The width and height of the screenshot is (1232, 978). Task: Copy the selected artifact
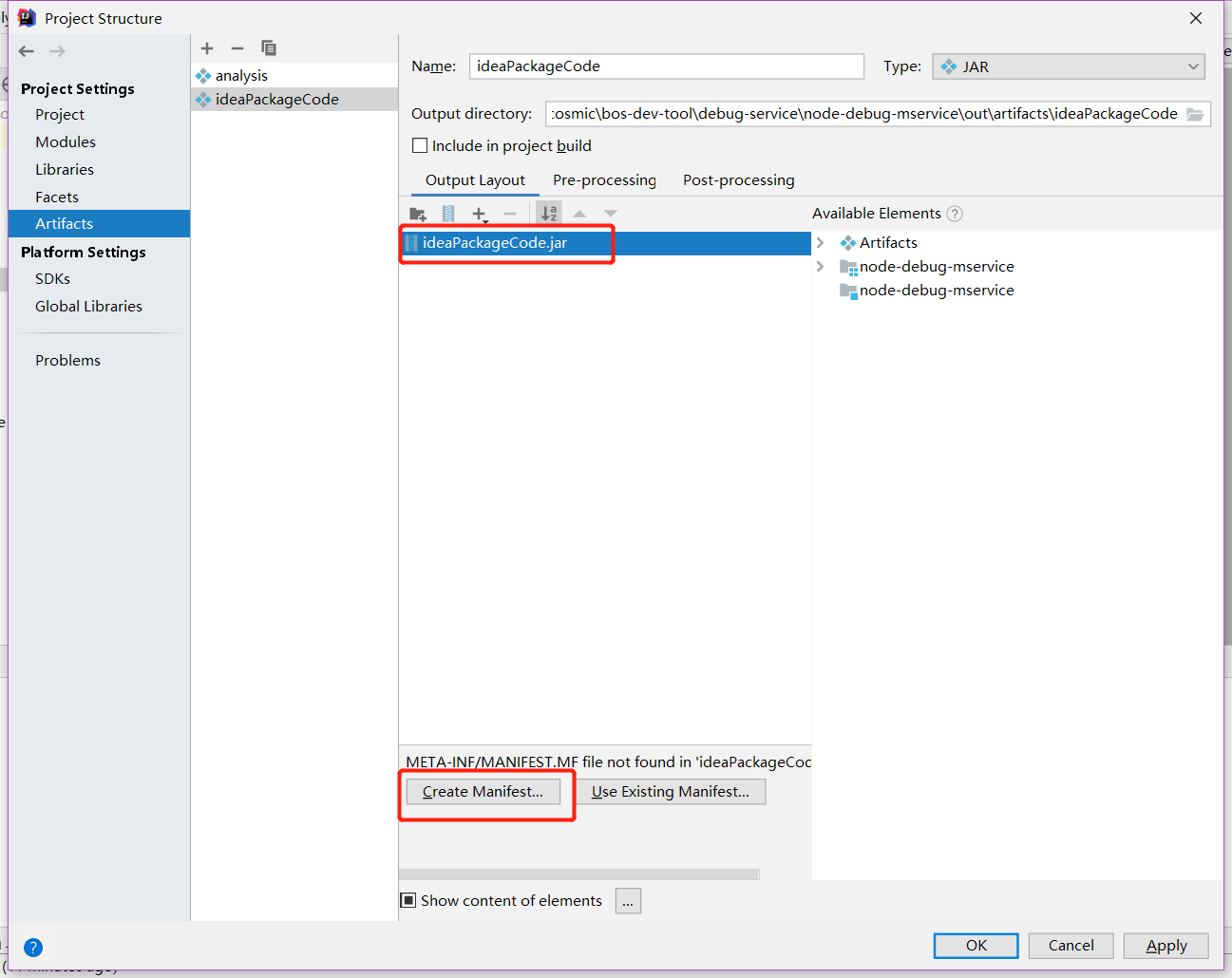click(269, 48)
